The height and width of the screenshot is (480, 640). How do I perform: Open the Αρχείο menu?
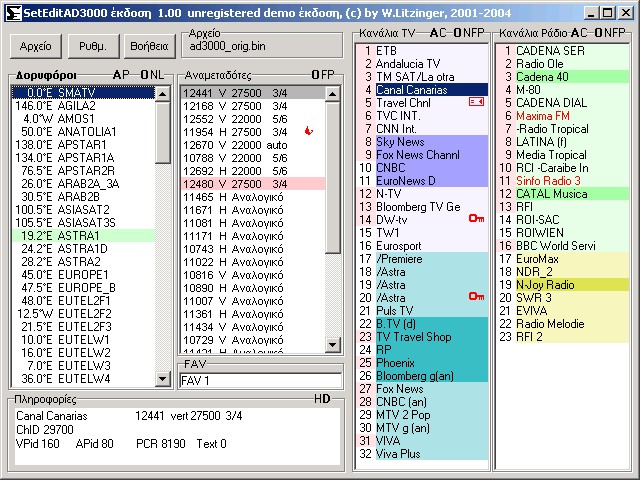pyautogui.click(x=35, y=46)
